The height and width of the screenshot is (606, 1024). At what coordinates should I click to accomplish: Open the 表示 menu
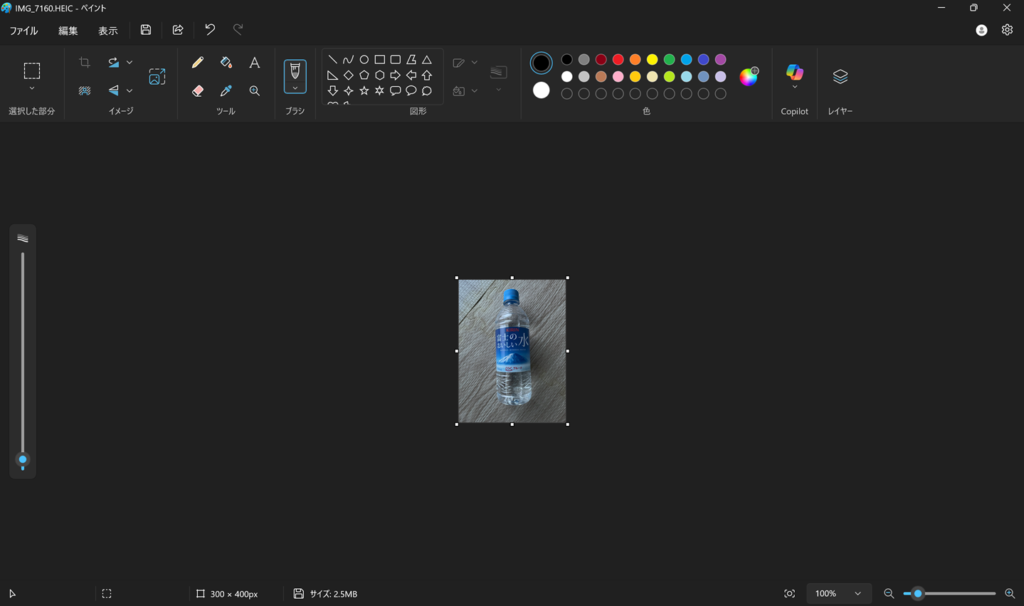click(108, 31)
